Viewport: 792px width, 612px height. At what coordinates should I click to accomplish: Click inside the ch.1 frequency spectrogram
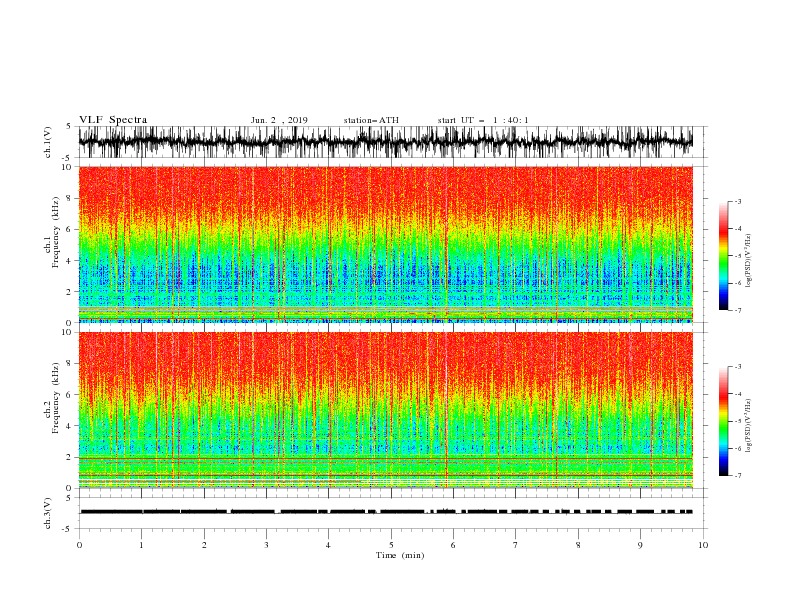(385, 244)
